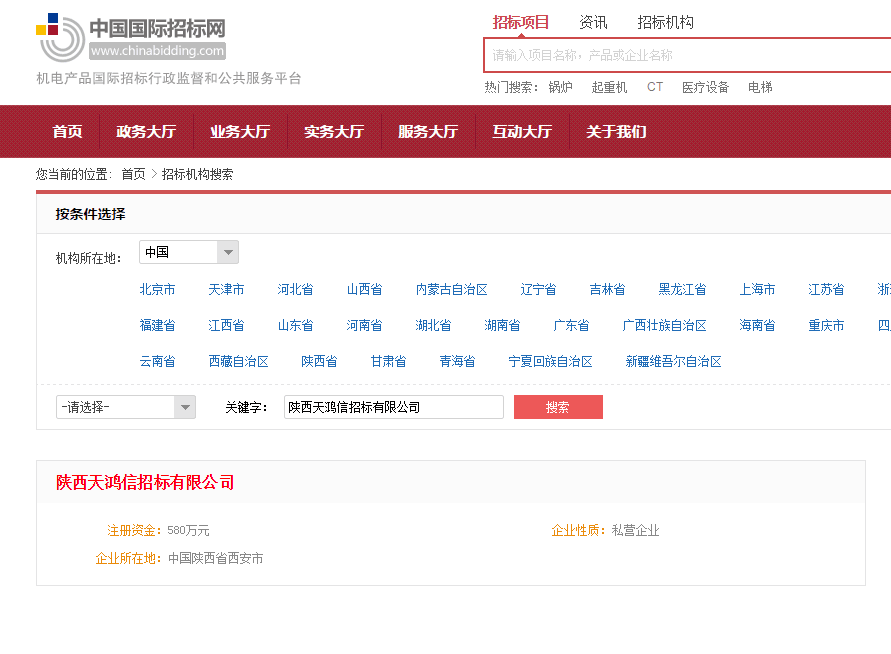The width and height of the screenshot is (891, 654).
Task: Open the 中国 dropdown arrow
Action: pos(228,252)
